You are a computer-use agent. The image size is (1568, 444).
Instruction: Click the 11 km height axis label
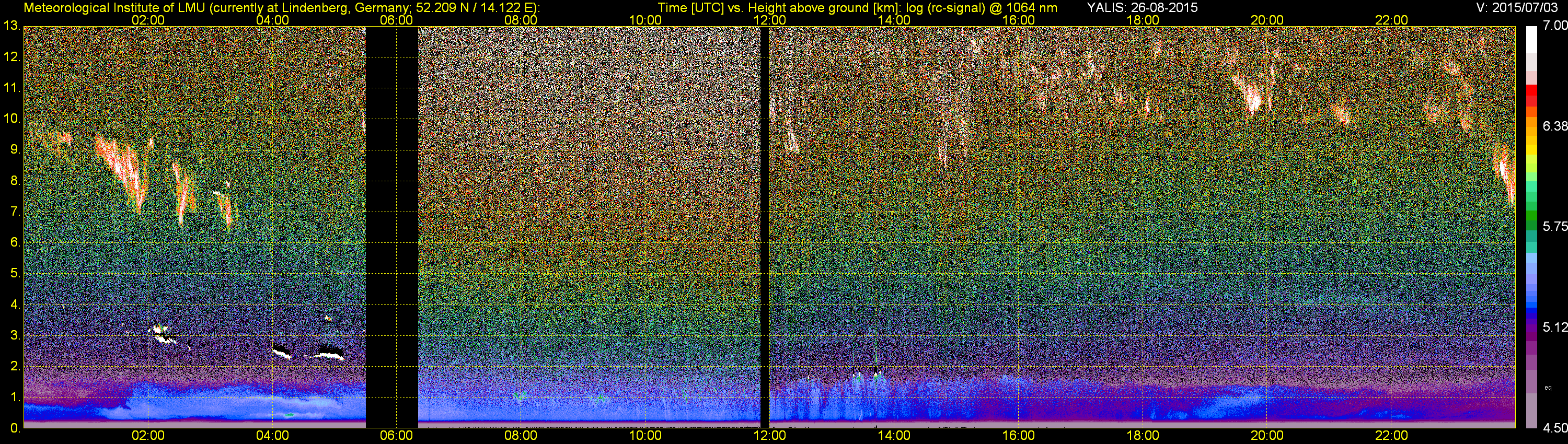[11, 88]
